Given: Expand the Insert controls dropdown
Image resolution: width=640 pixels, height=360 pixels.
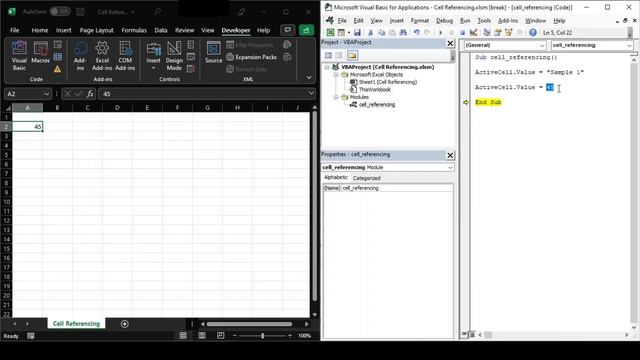Looking at the screenshot, I should pos(153,56).
